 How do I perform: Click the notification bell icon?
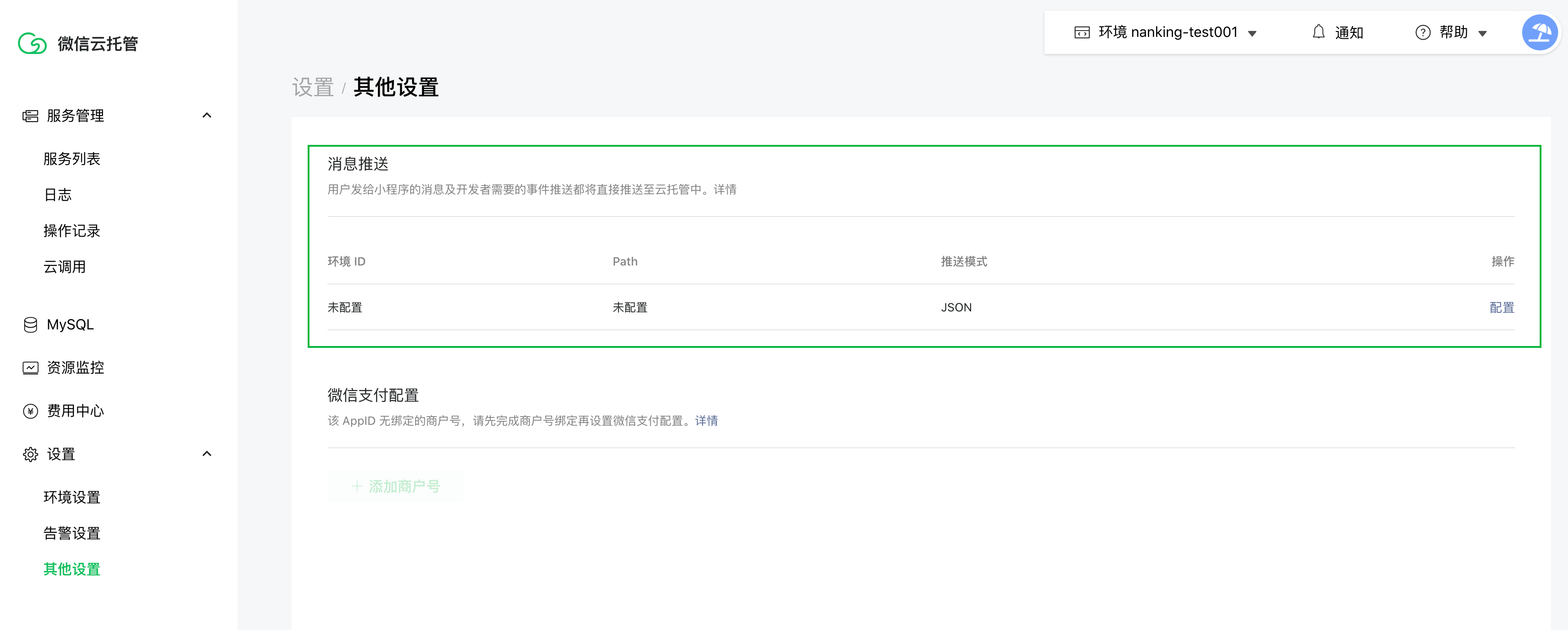tap(1318, 32)
